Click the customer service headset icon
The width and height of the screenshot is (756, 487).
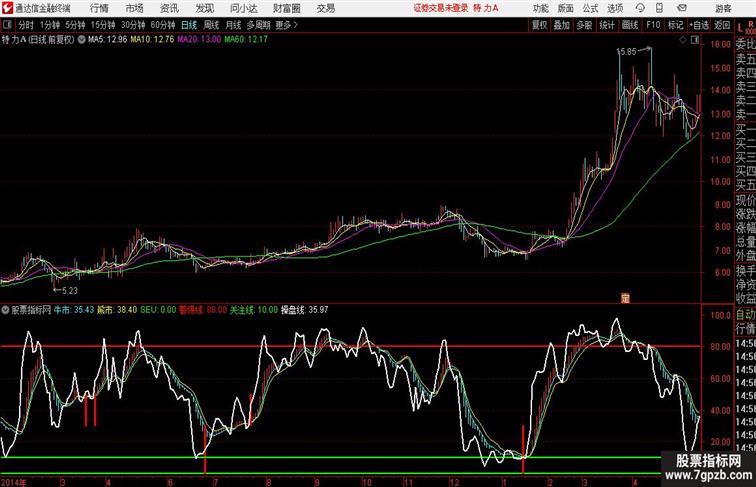pyautogui.click(x=640, y=8)
